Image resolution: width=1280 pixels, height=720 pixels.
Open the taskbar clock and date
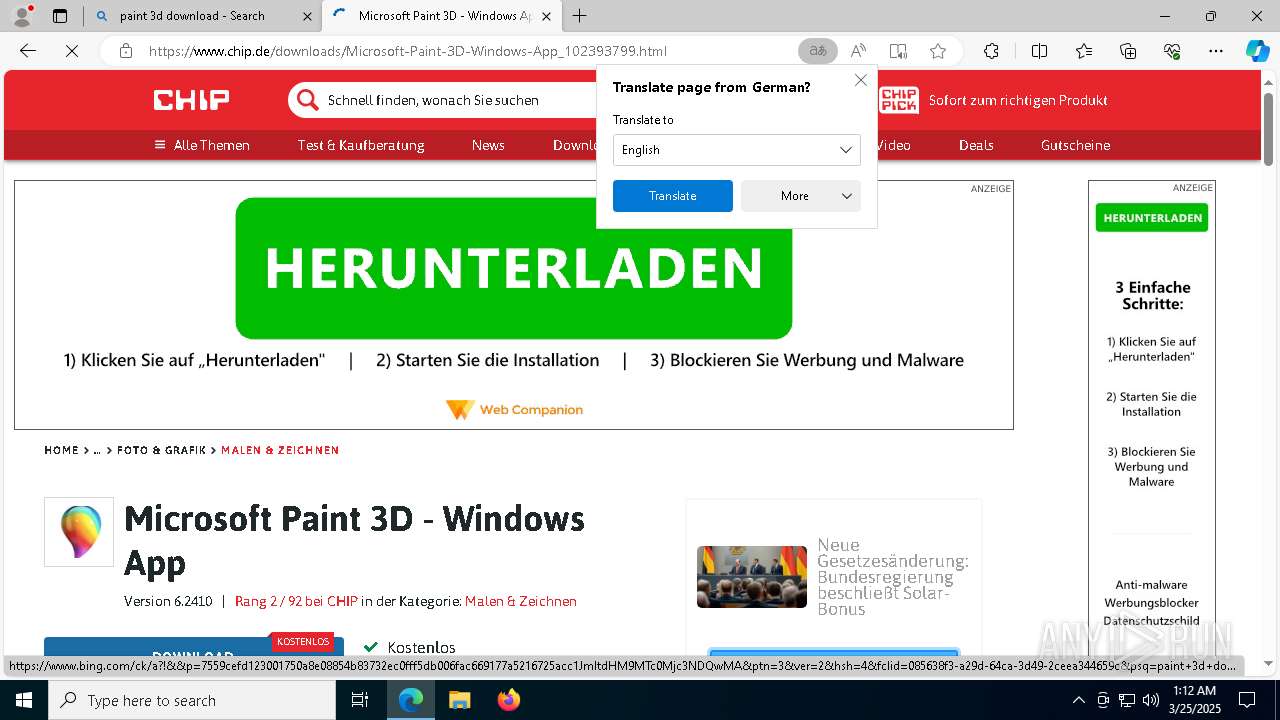pos(1194,700)
